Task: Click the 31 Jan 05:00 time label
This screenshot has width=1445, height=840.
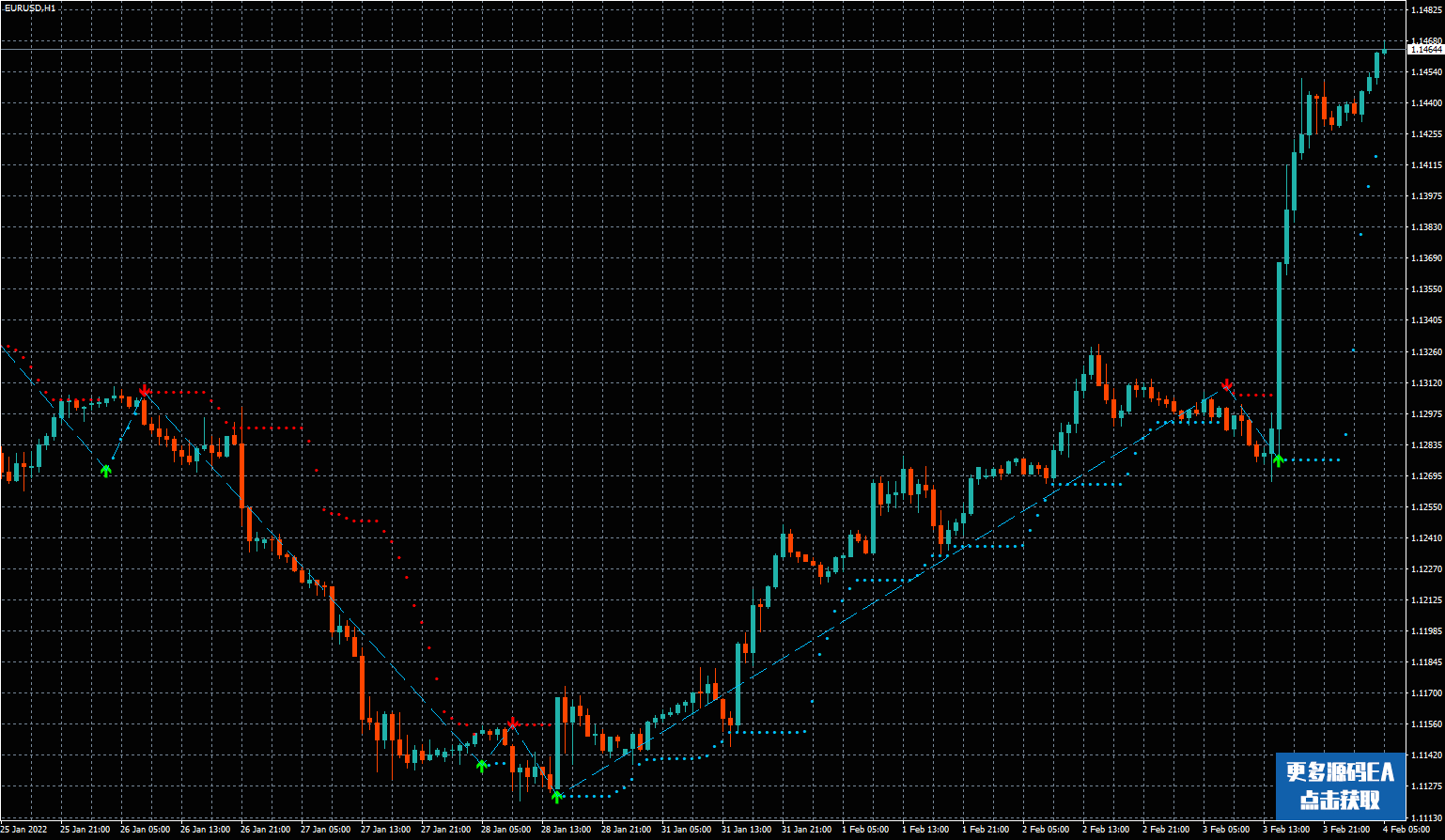Action: [x=686, y=830]
